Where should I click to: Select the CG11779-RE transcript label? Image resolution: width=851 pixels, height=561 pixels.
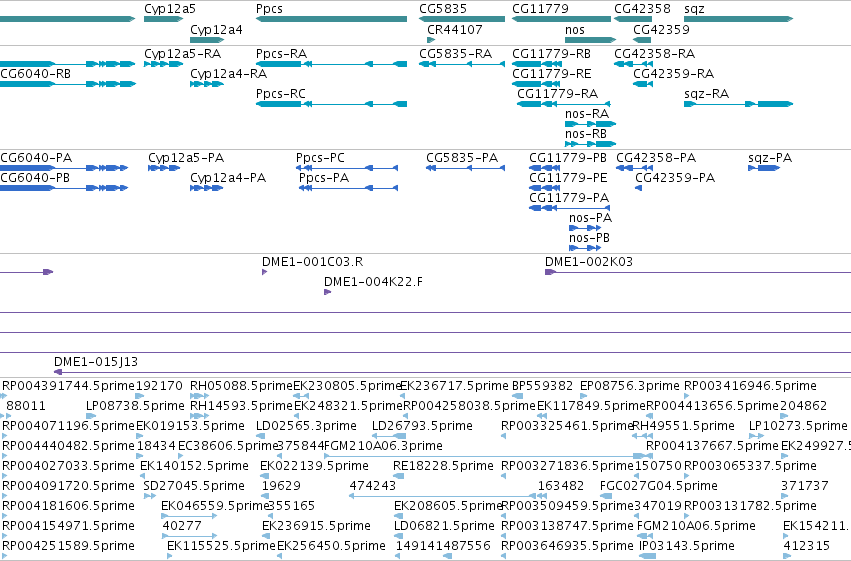(x=552, y=73)
